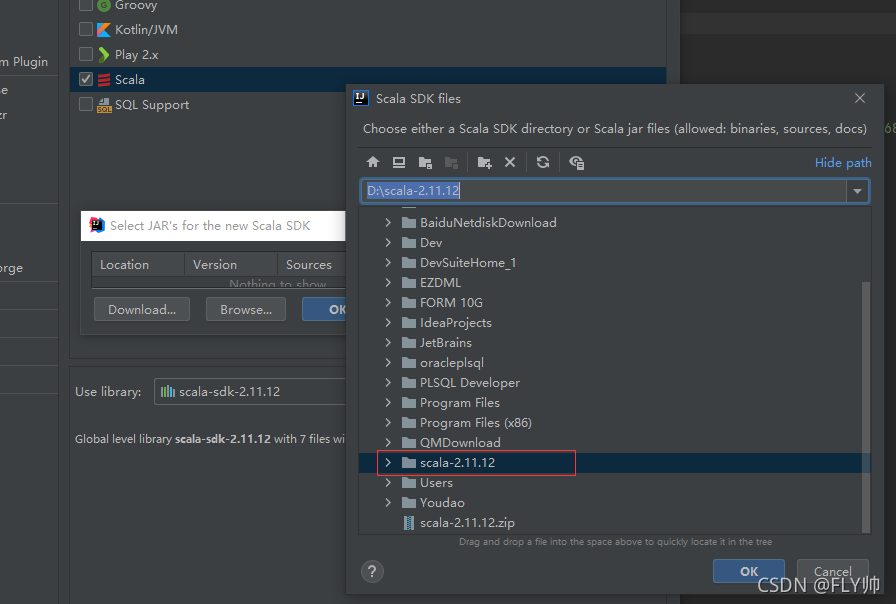Click the scala-2.11.12.zip archive file icon
The height and width of the screenshot is (604, 896).
(x=409, y=523)
